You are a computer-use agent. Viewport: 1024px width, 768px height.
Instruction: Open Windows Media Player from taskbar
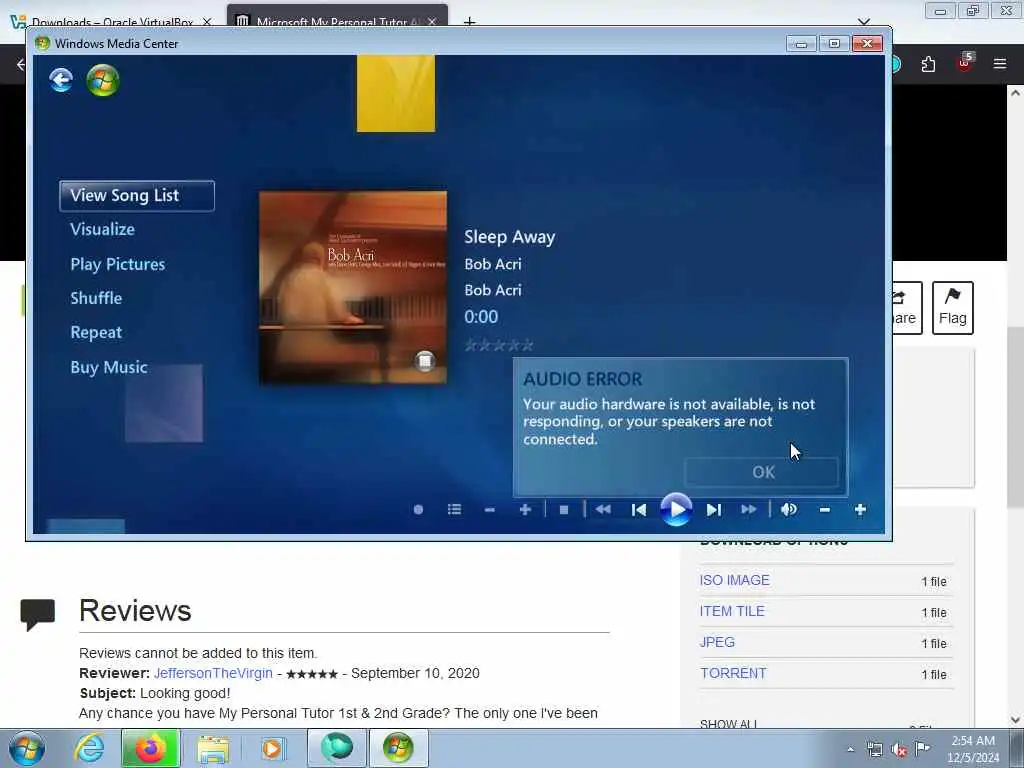273,748
